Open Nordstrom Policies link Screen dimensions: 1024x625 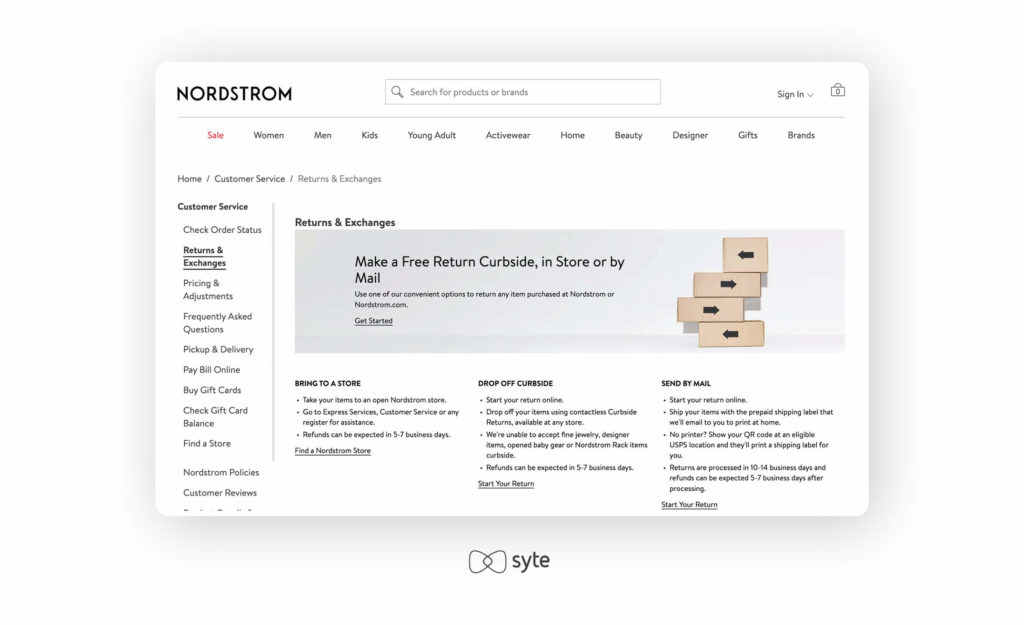click(x=221, y=472)
